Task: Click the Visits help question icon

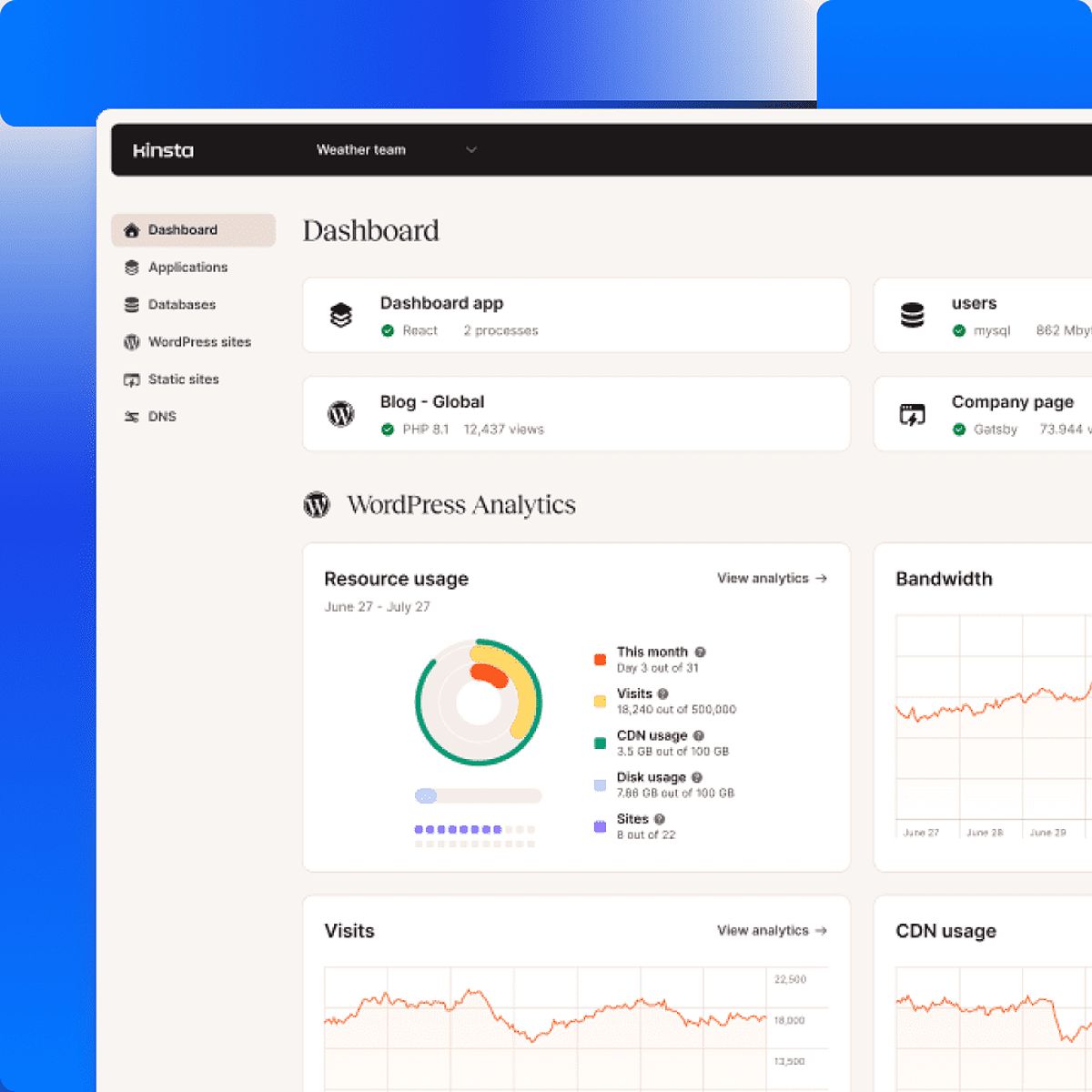Action: (663, 693)
